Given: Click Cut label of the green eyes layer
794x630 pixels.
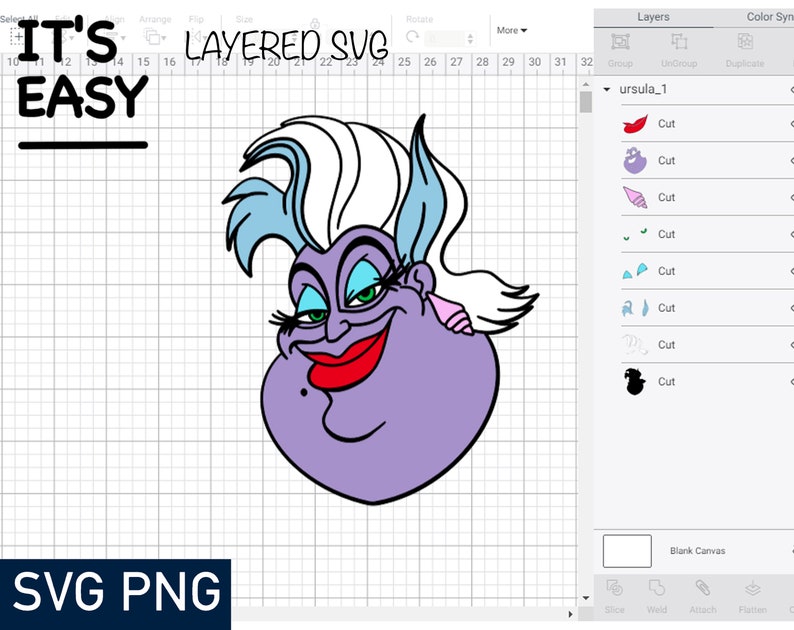Looking at the screenshot, I should click(666, 234).
